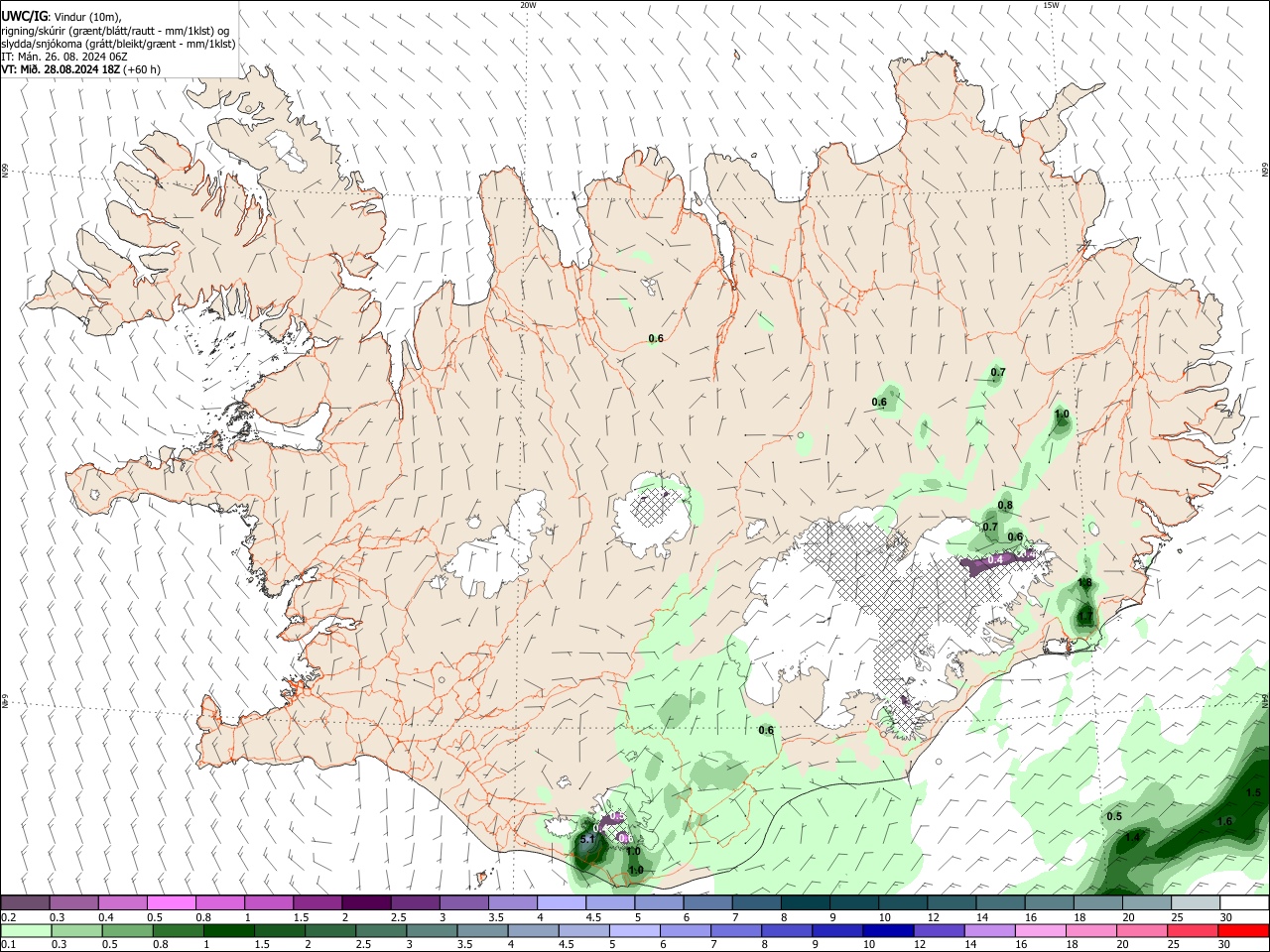This screenshot has width=1270, height=952.
Task: Click the violet 12–14 rain legend swatch
Action: tap(938, 930)
